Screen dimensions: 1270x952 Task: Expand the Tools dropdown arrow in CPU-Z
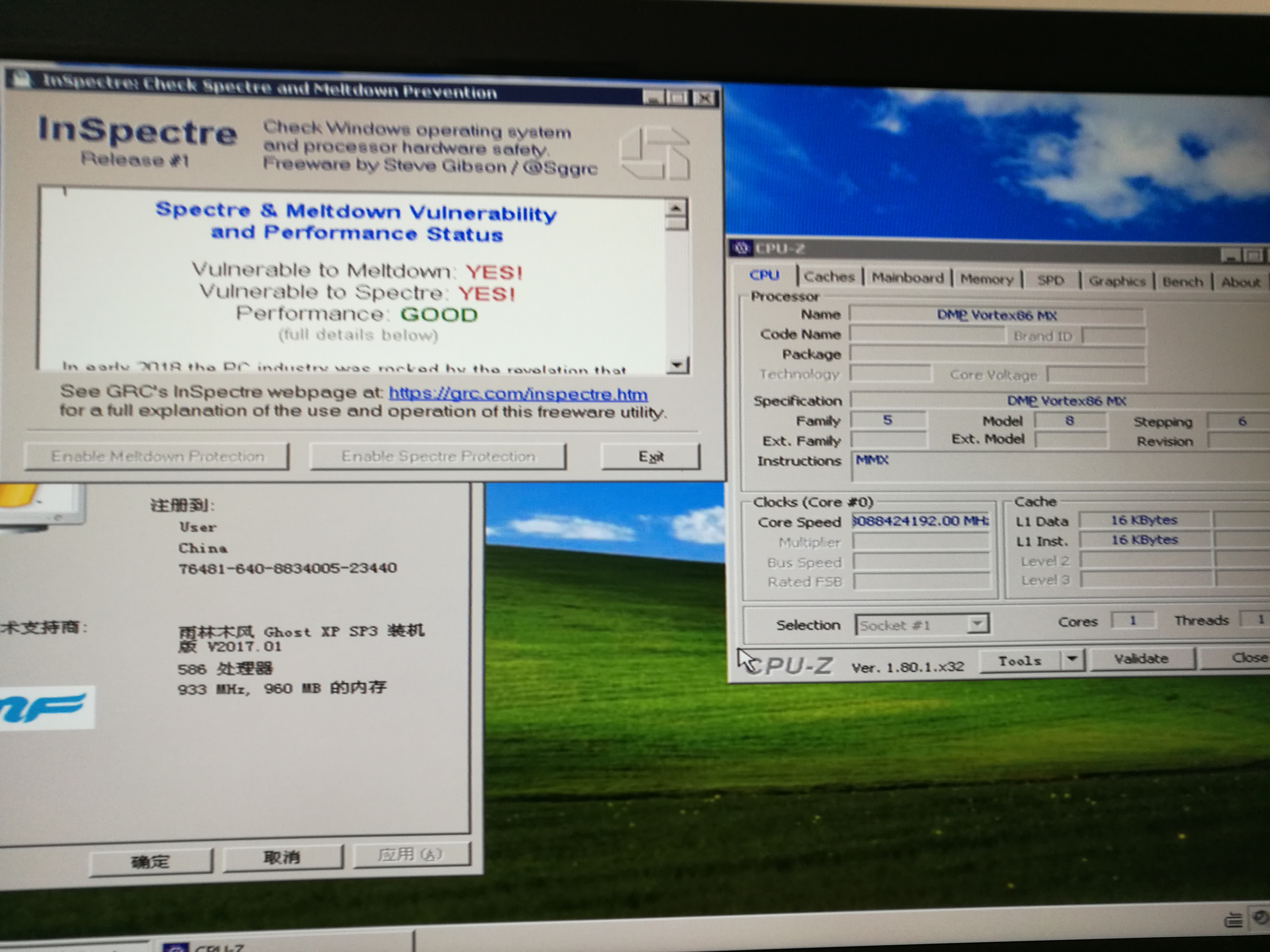click(1072, 659)
